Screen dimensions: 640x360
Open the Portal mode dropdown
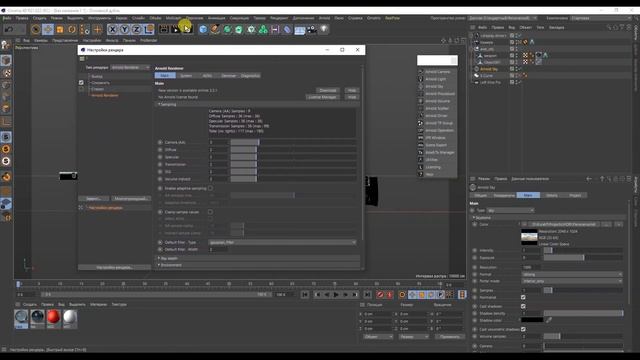click(x=572, y=281)
